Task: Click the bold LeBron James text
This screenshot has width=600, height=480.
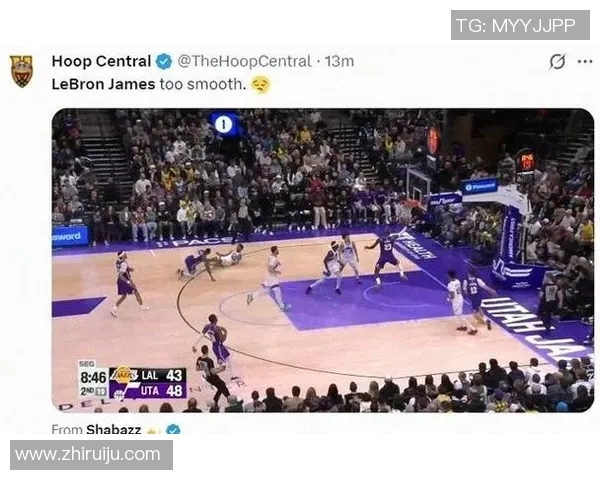Action: (x=103, y=84)
